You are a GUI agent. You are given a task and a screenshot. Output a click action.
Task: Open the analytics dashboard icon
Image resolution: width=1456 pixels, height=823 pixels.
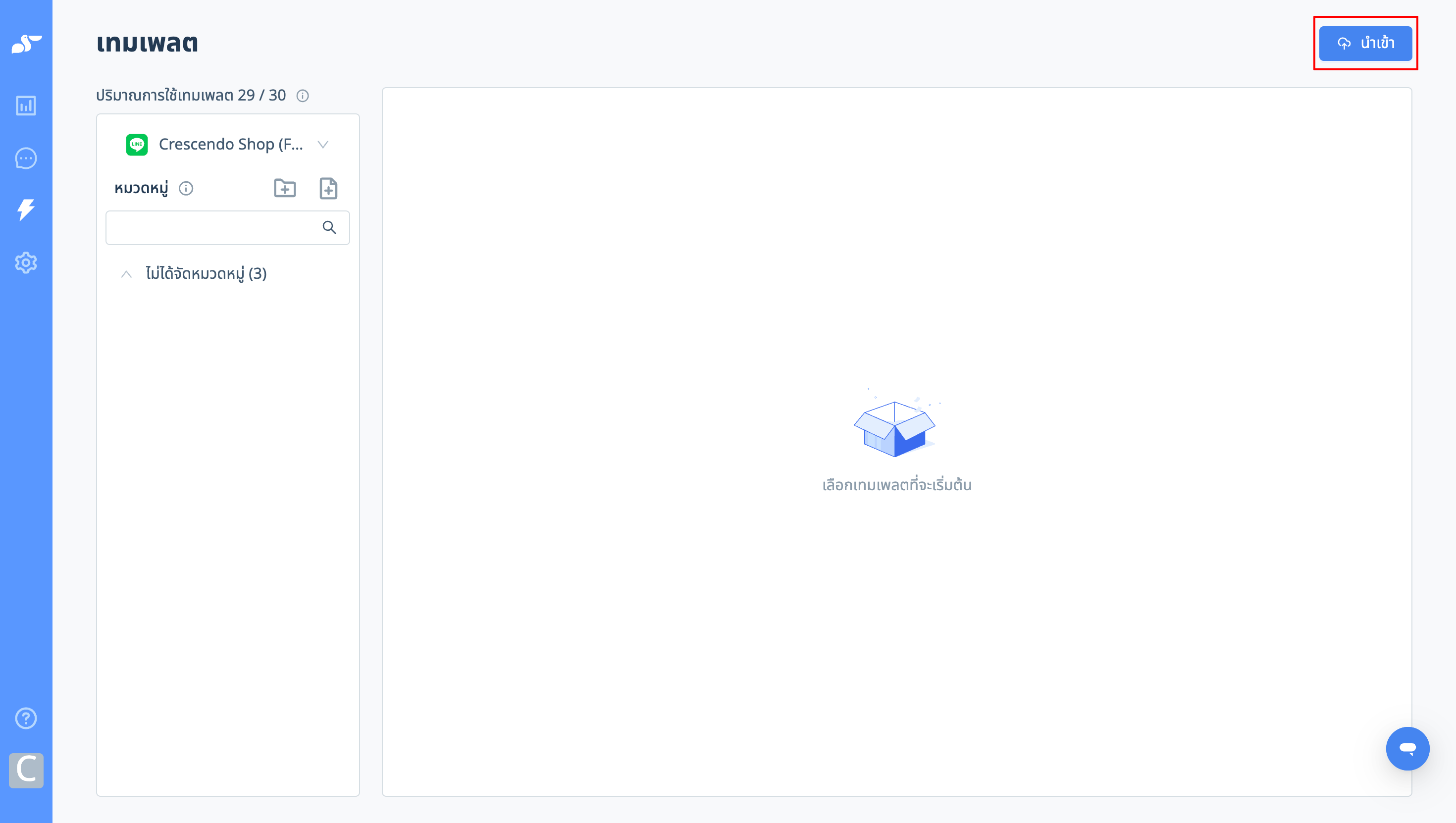click(x=26, y=105)
